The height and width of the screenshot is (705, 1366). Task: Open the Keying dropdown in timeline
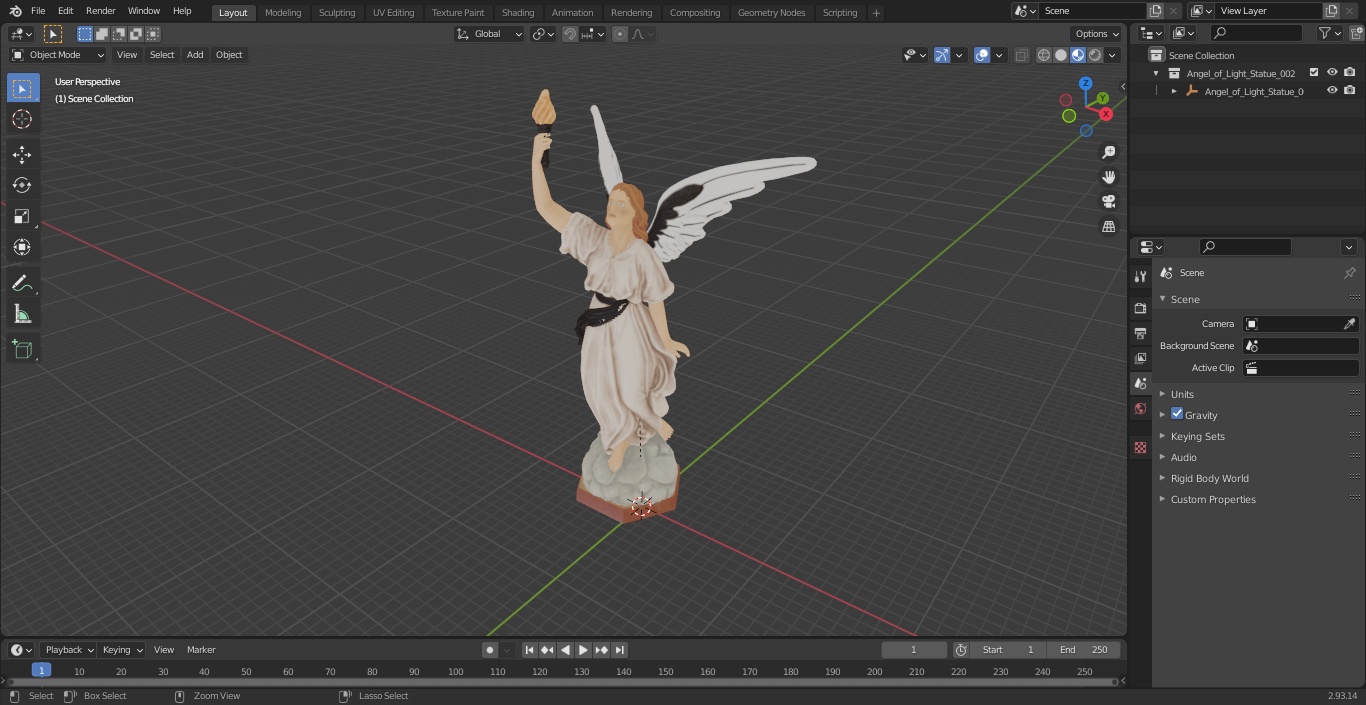tap(122, 650)
